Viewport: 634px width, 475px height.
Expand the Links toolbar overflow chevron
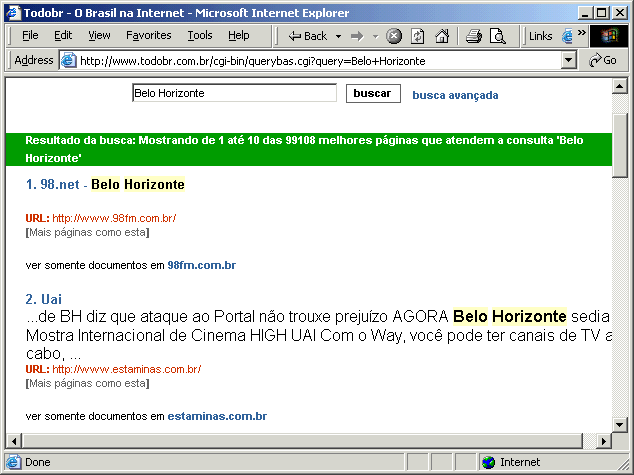(x=582, y=33)
